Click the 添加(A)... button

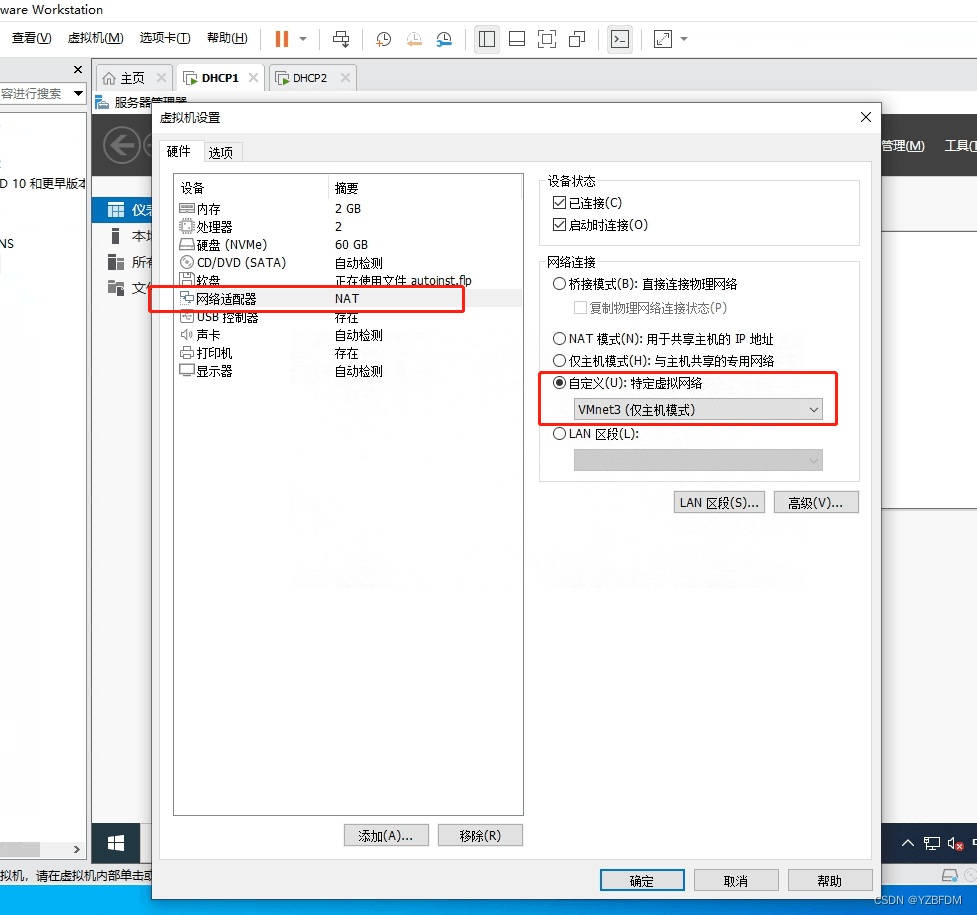pyautogui.click(x=386, y=835)
